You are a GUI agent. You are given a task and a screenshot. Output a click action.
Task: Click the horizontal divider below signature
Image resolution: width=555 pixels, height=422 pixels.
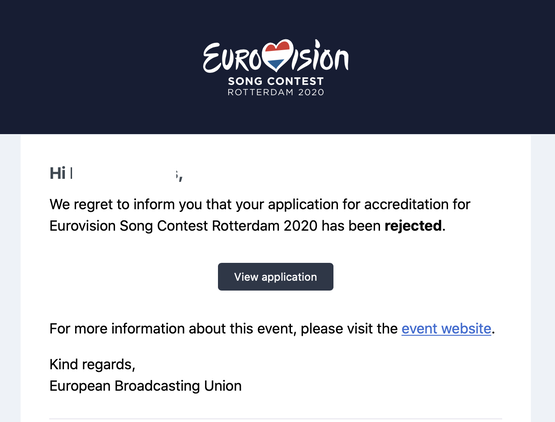(276, 419)
